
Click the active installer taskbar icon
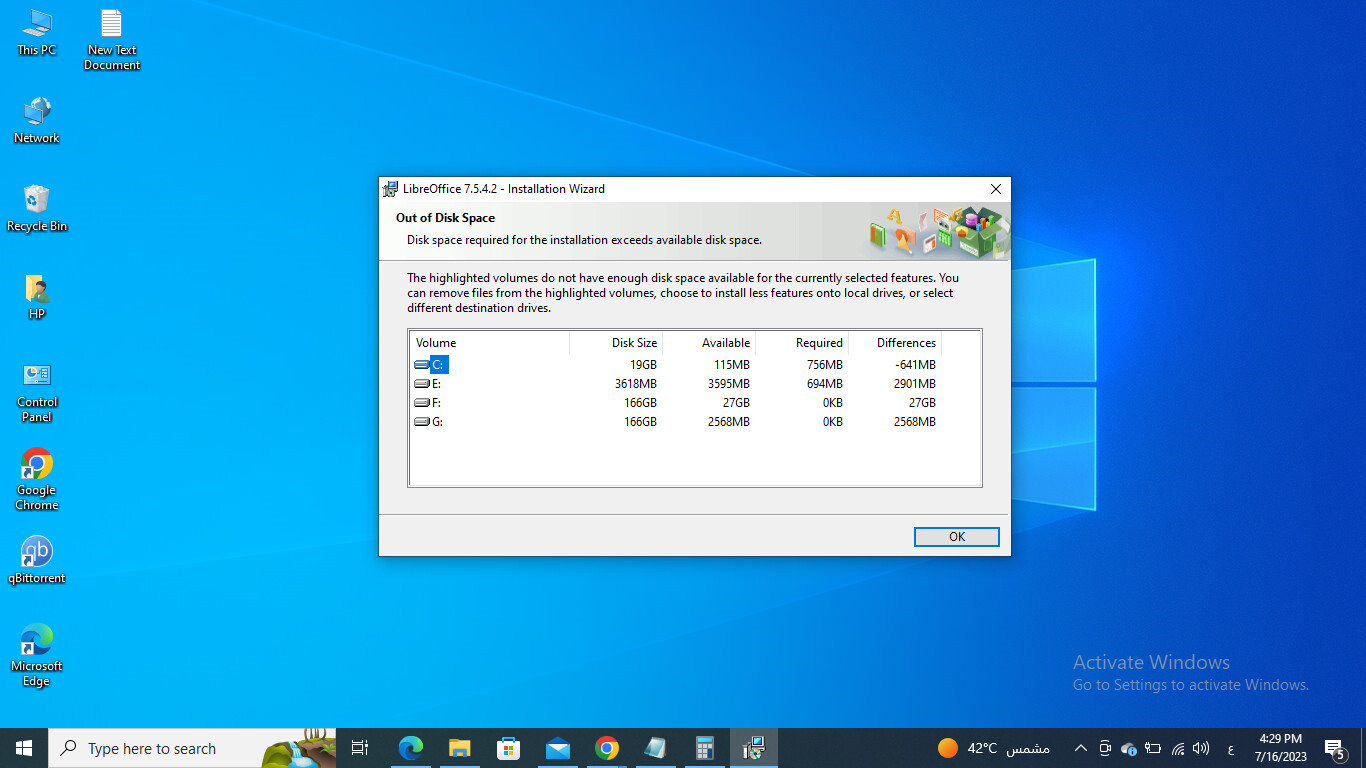pos(754,748)
